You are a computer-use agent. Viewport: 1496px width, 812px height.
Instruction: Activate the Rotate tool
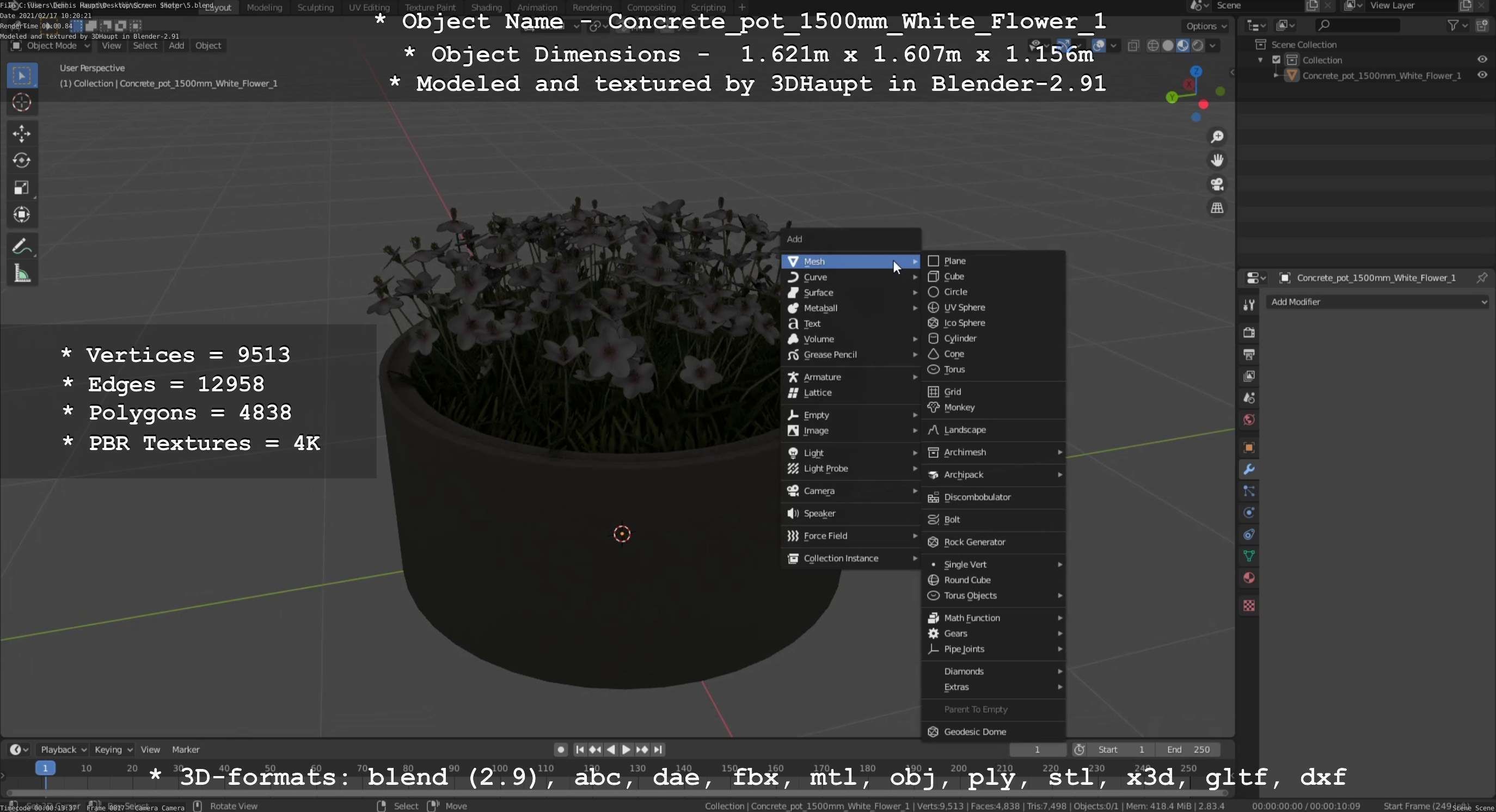[x=21, y=160]
